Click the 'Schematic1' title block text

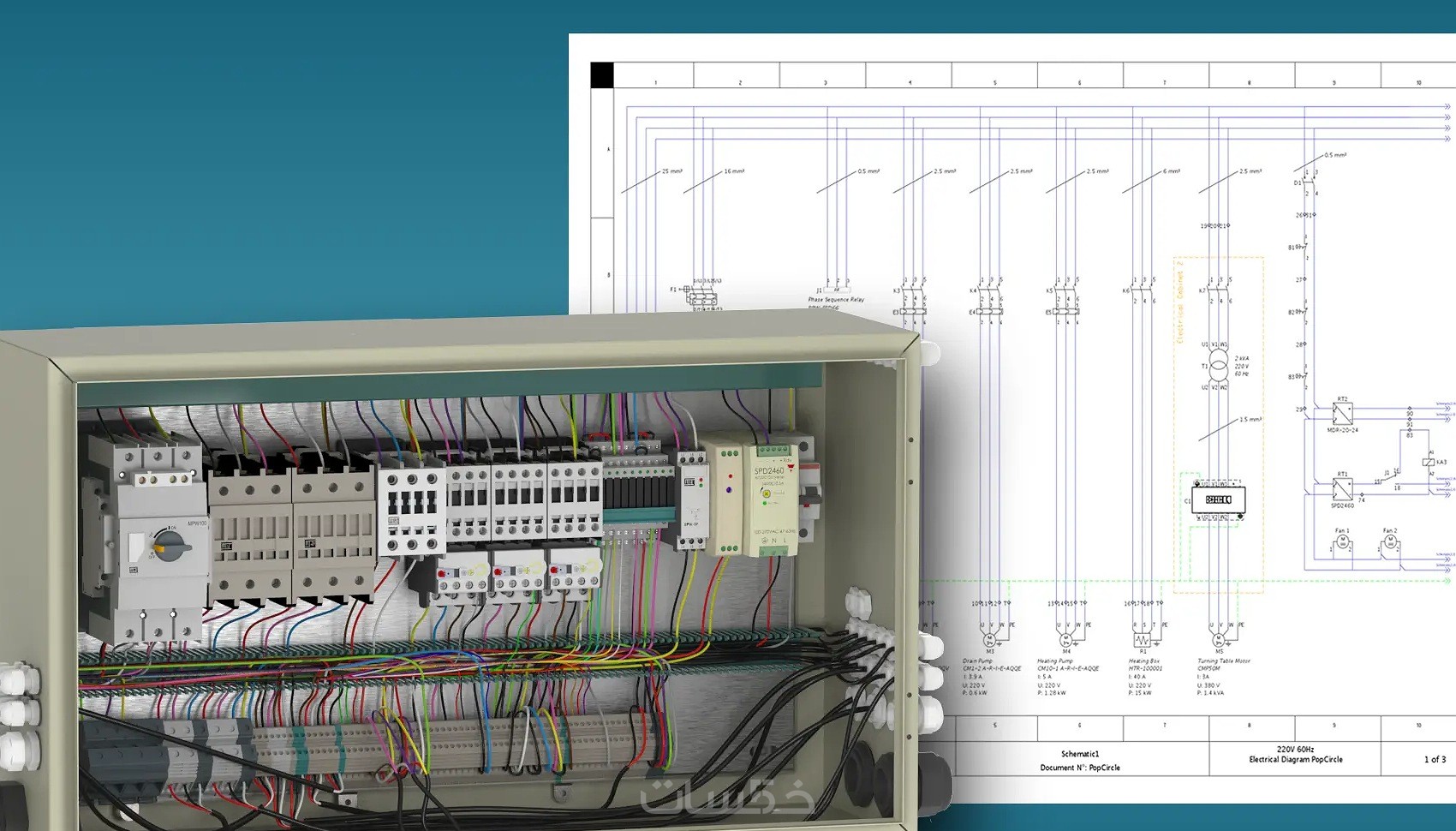click(x=1080, y=754)
